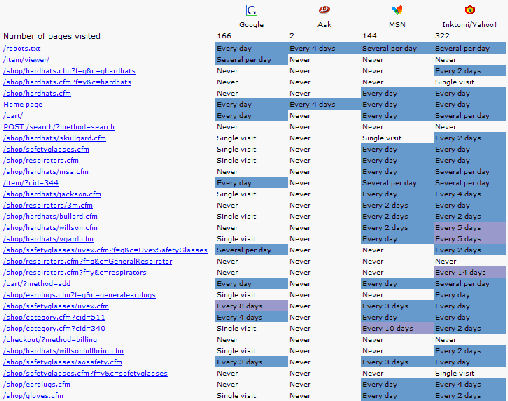Click Google's purple cell in the uvex.cfm row
Screen dimensions: 508x401
click(251, 306)
